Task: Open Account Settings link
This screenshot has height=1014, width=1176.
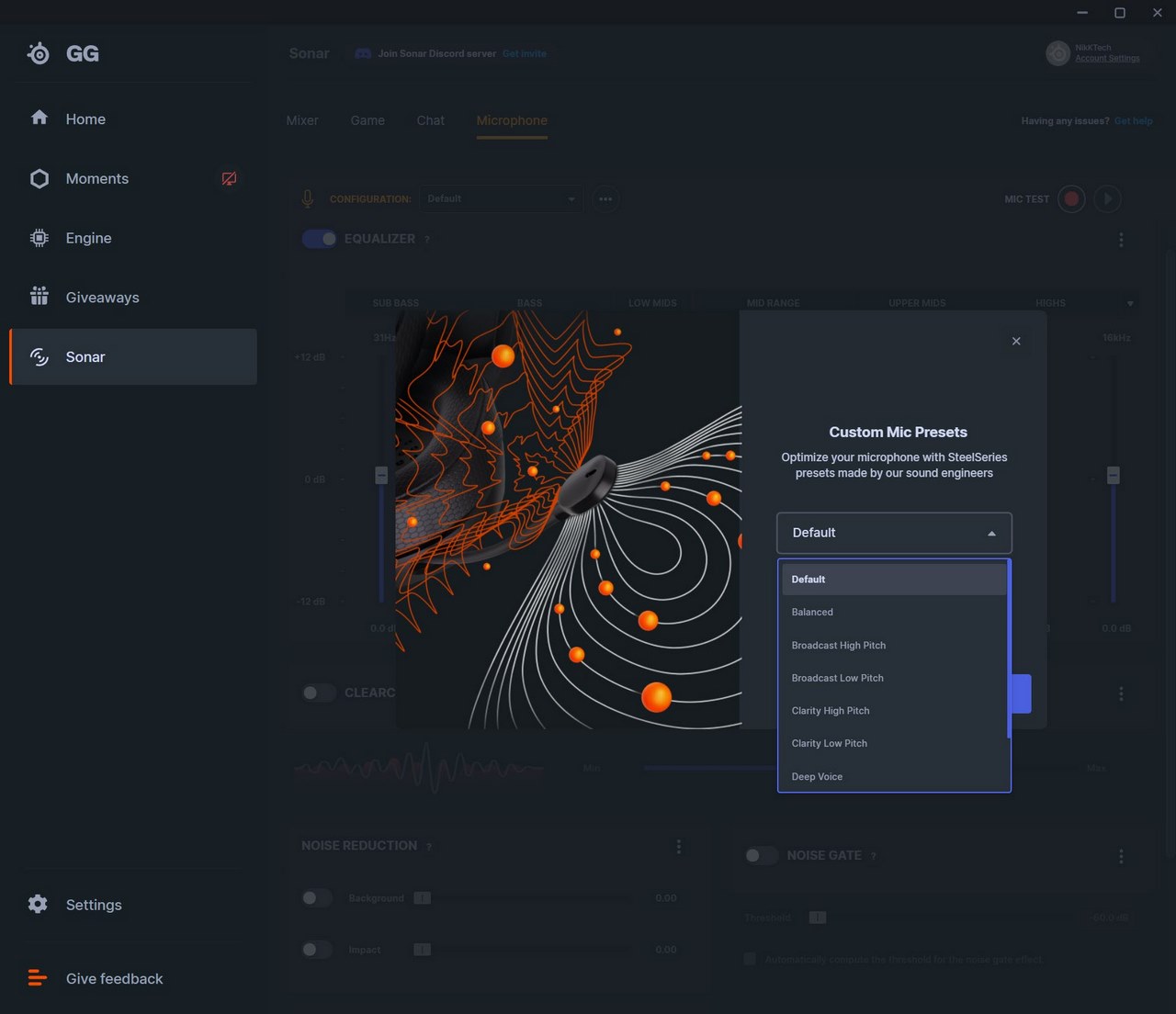Action: pyautogui.click(x=1107, y=58)
